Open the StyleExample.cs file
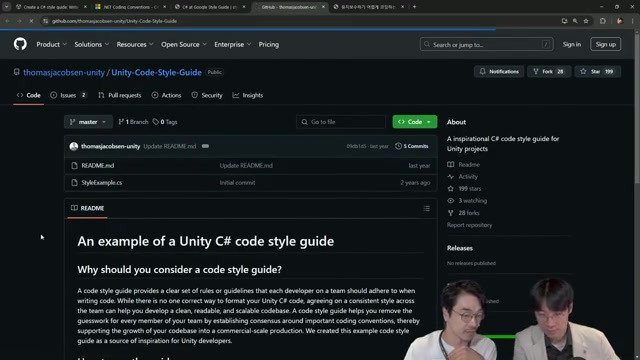640x360 pixels. (x=102, y=182)
